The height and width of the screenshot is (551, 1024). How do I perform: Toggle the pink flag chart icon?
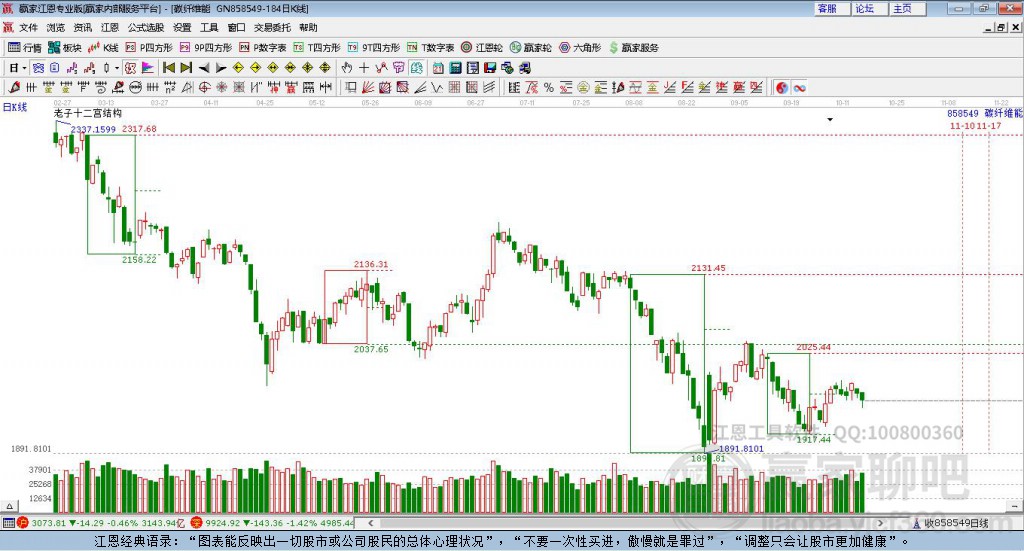[148, 68]
